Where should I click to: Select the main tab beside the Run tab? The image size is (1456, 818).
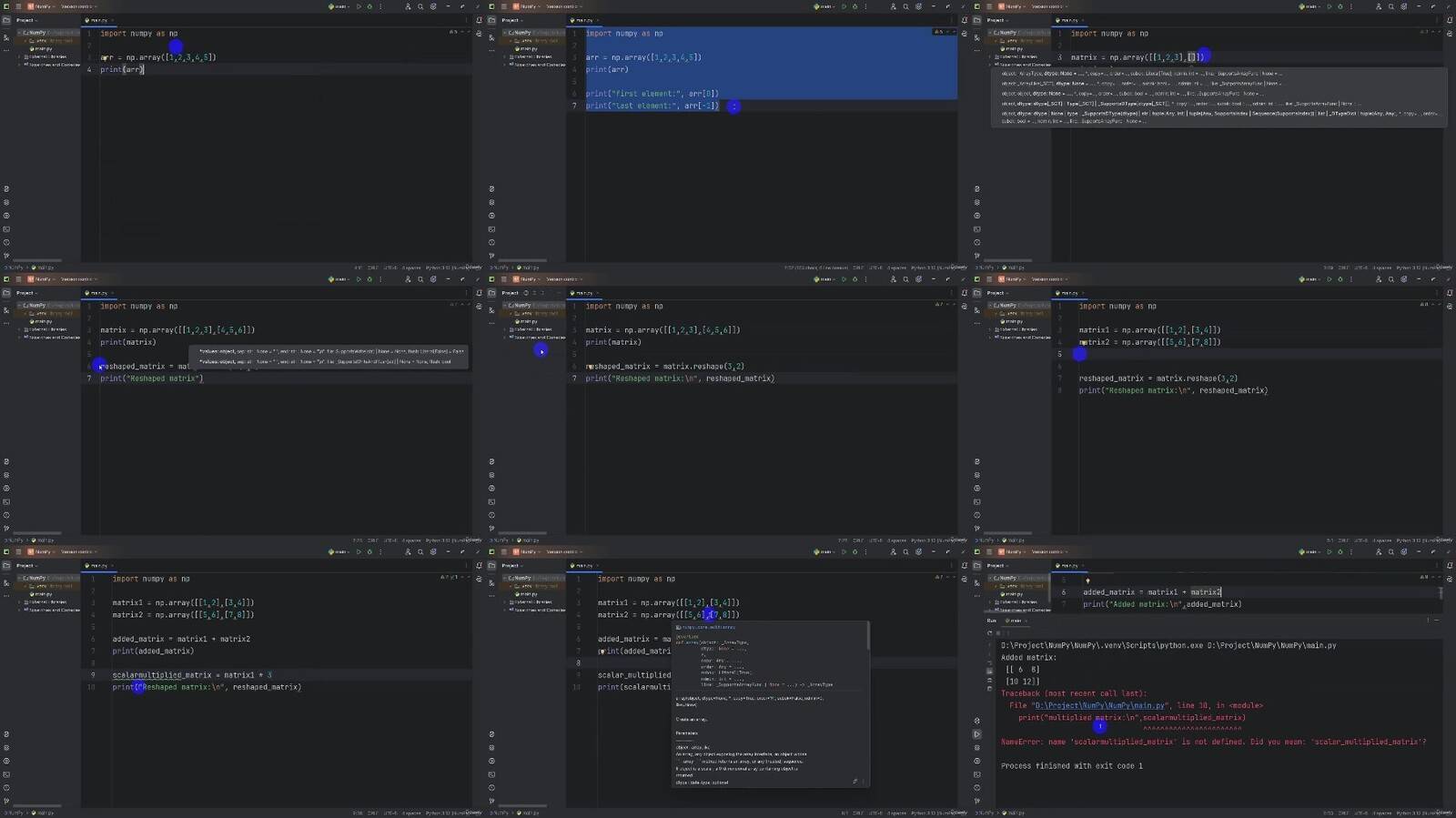coord(1014,621)
